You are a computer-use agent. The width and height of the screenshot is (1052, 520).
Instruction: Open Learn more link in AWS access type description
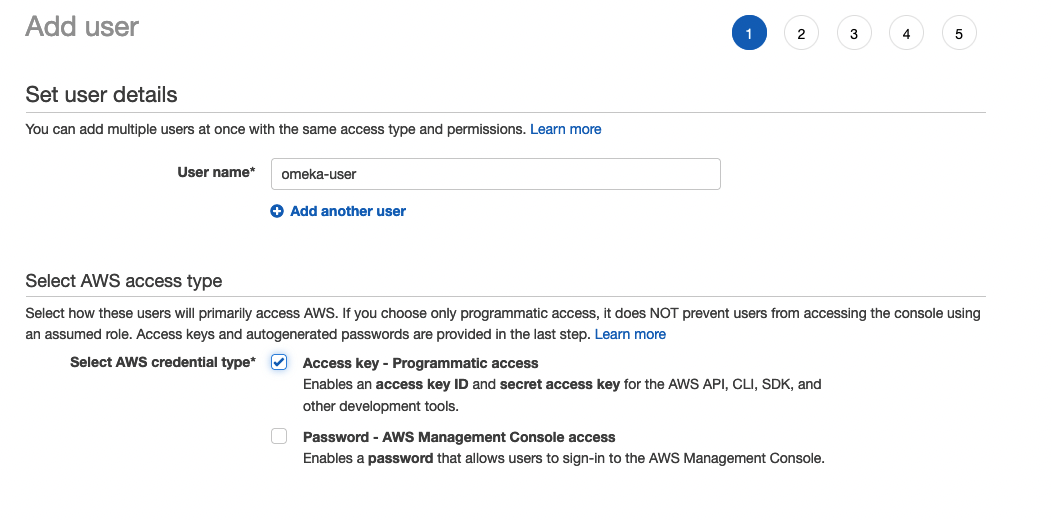630,334
